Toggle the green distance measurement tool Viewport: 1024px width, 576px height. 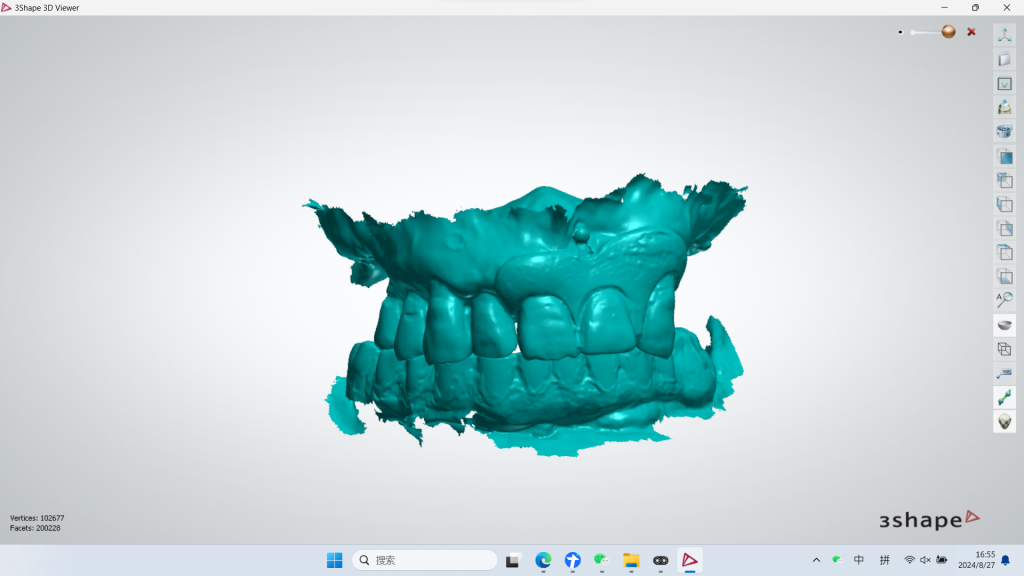click(1004, 397)
